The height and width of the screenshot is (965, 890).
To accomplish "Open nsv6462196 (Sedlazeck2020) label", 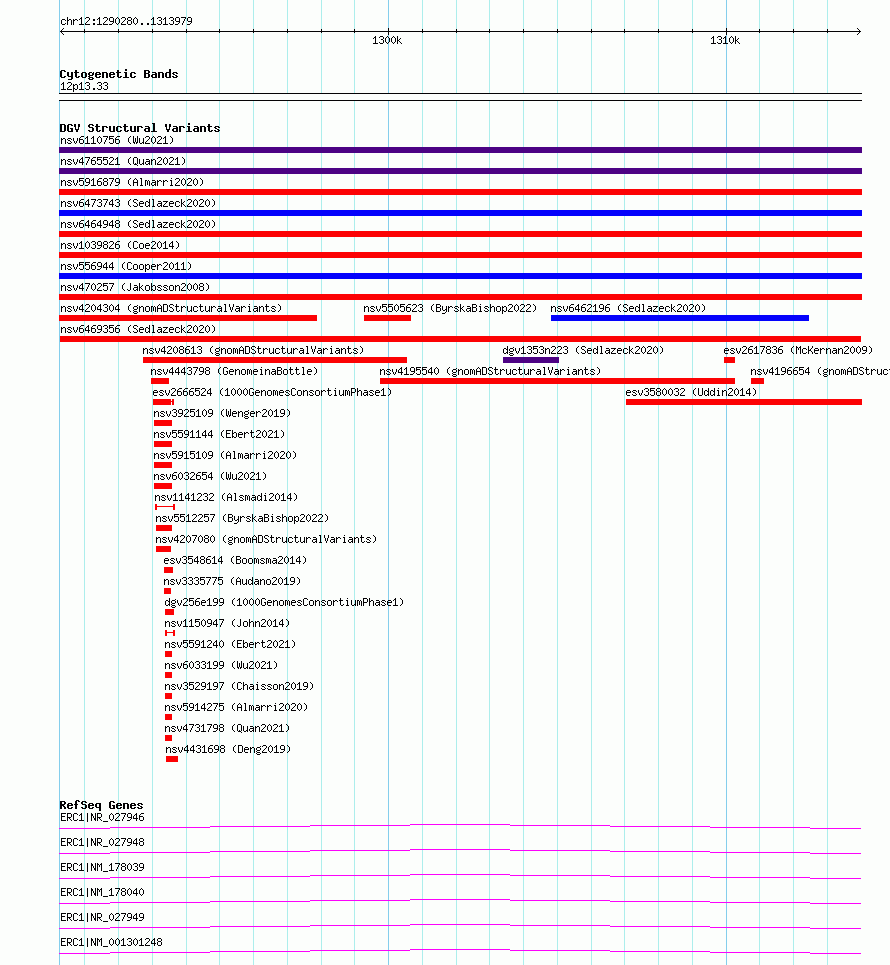I will [628, 308].
